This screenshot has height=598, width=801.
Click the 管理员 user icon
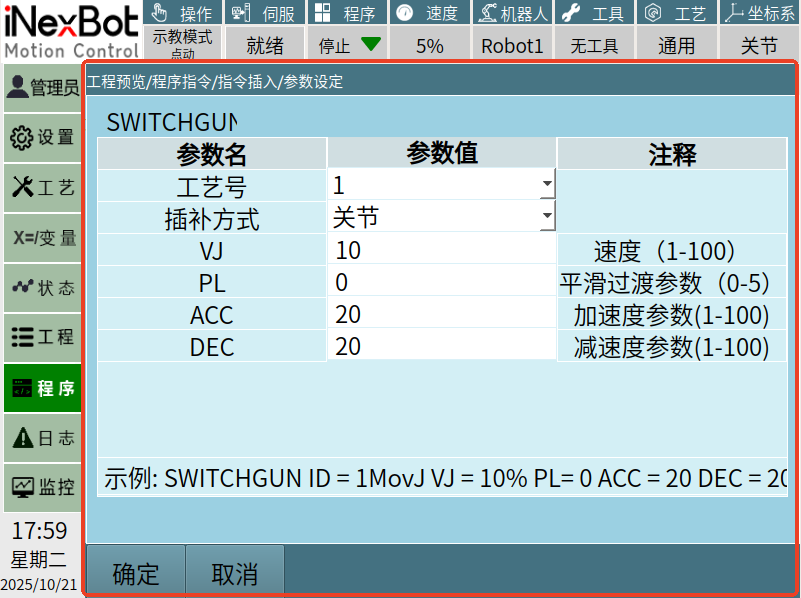[x=18, y=86]
